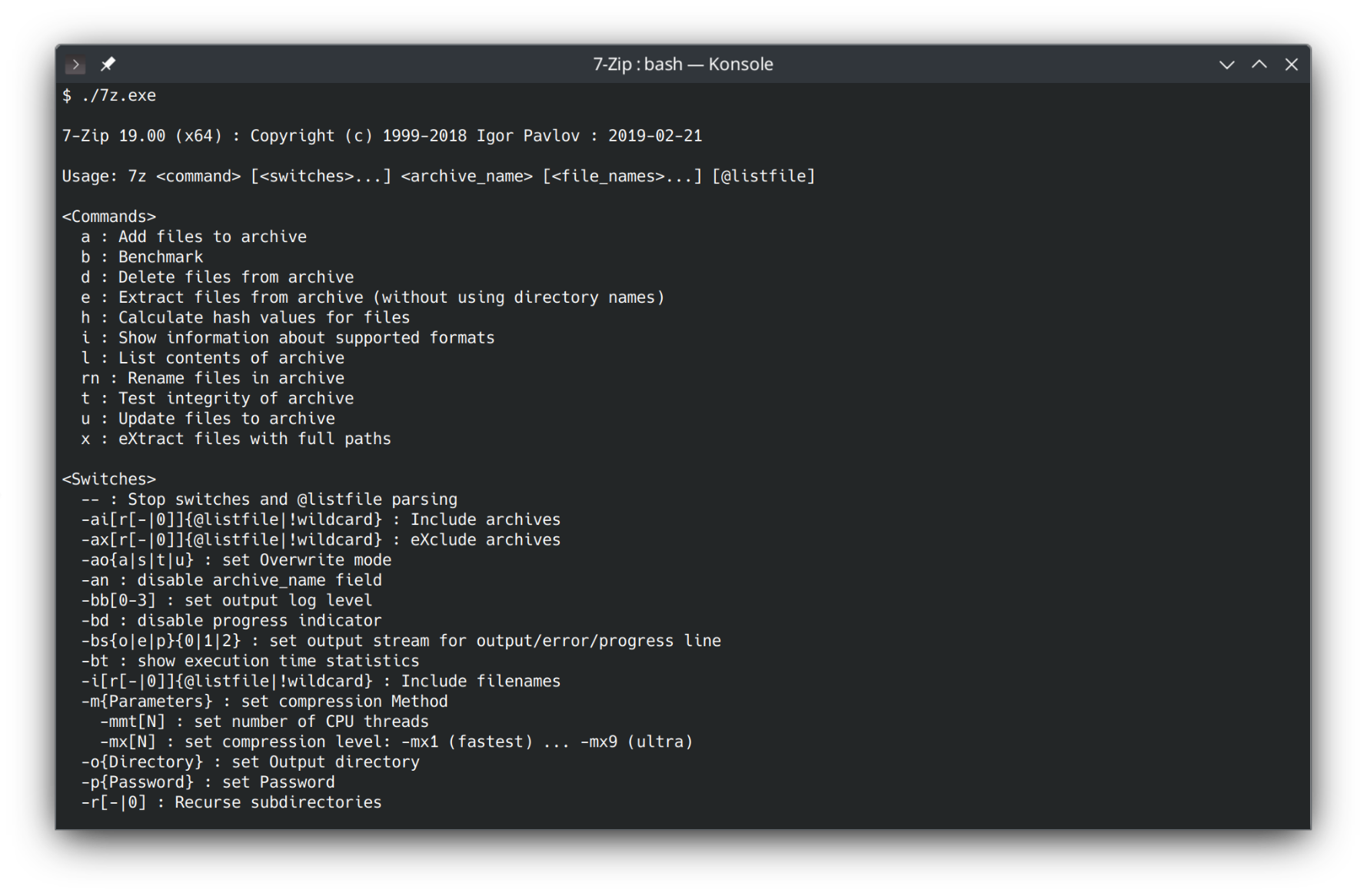
Task: Click the 'Usage: 7z <command>' line
Action: [438, 177]
